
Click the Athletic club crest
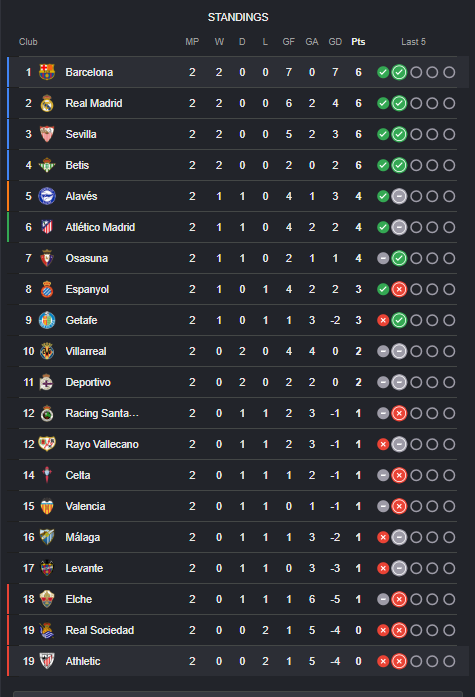coord(47,661)
